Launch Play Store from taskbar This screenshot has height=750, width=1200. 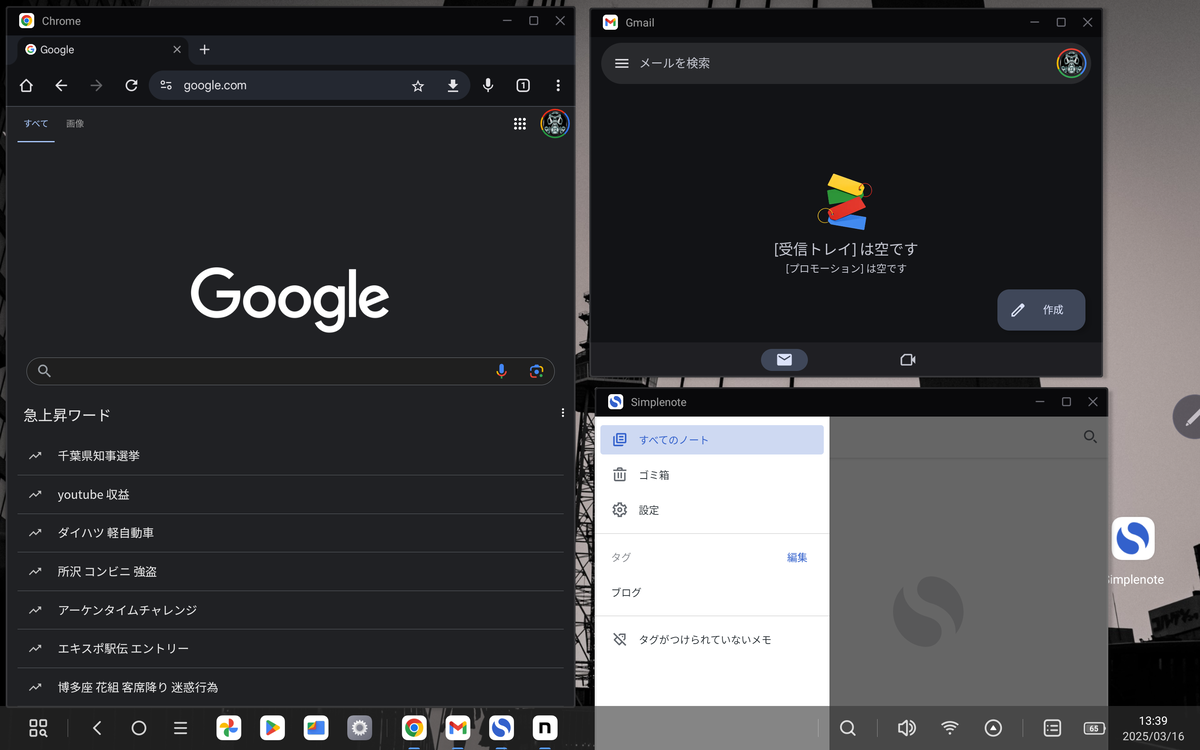click(x=272, y=728)
